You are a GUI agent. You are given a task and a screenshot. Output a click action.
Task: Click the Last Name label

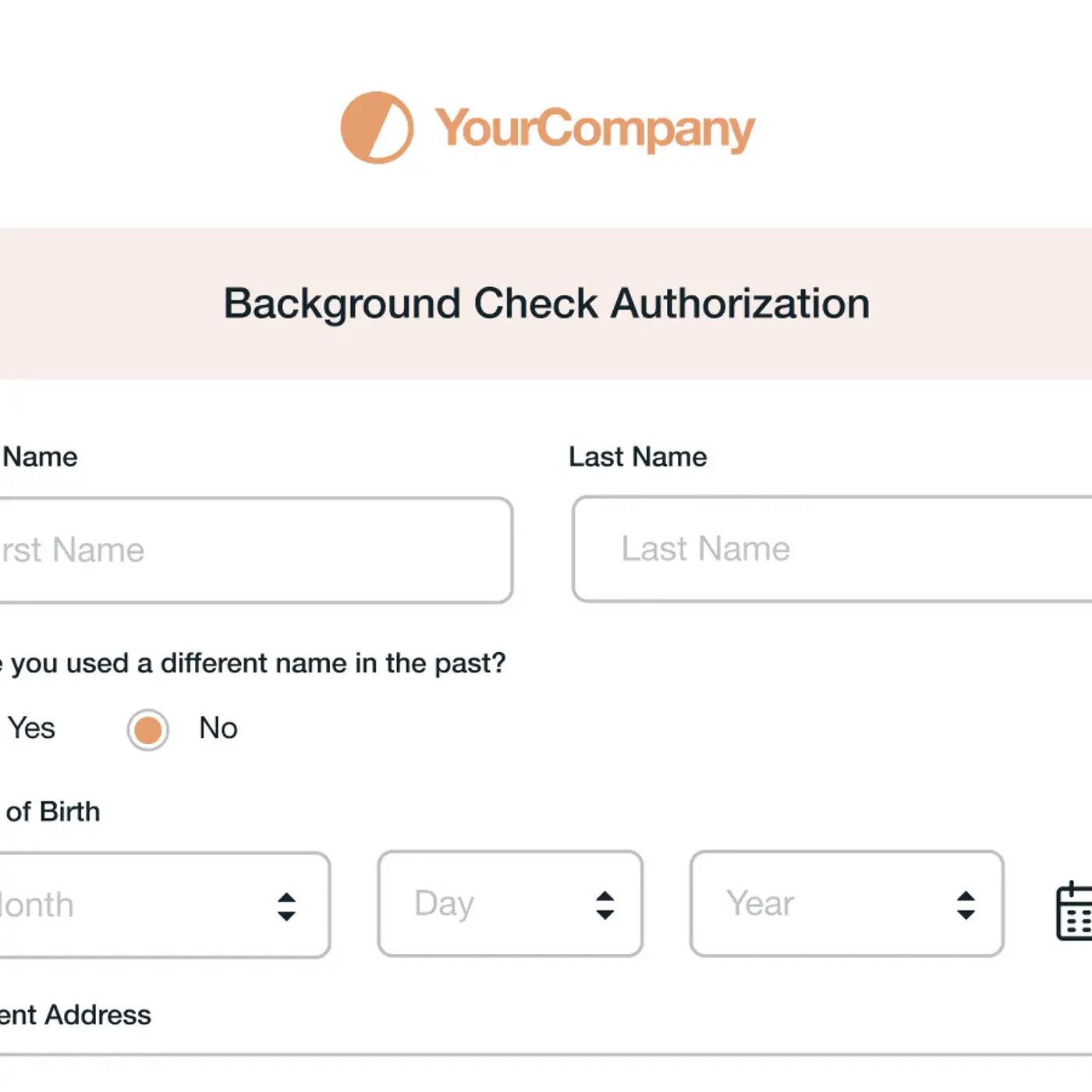click(637, 456)
